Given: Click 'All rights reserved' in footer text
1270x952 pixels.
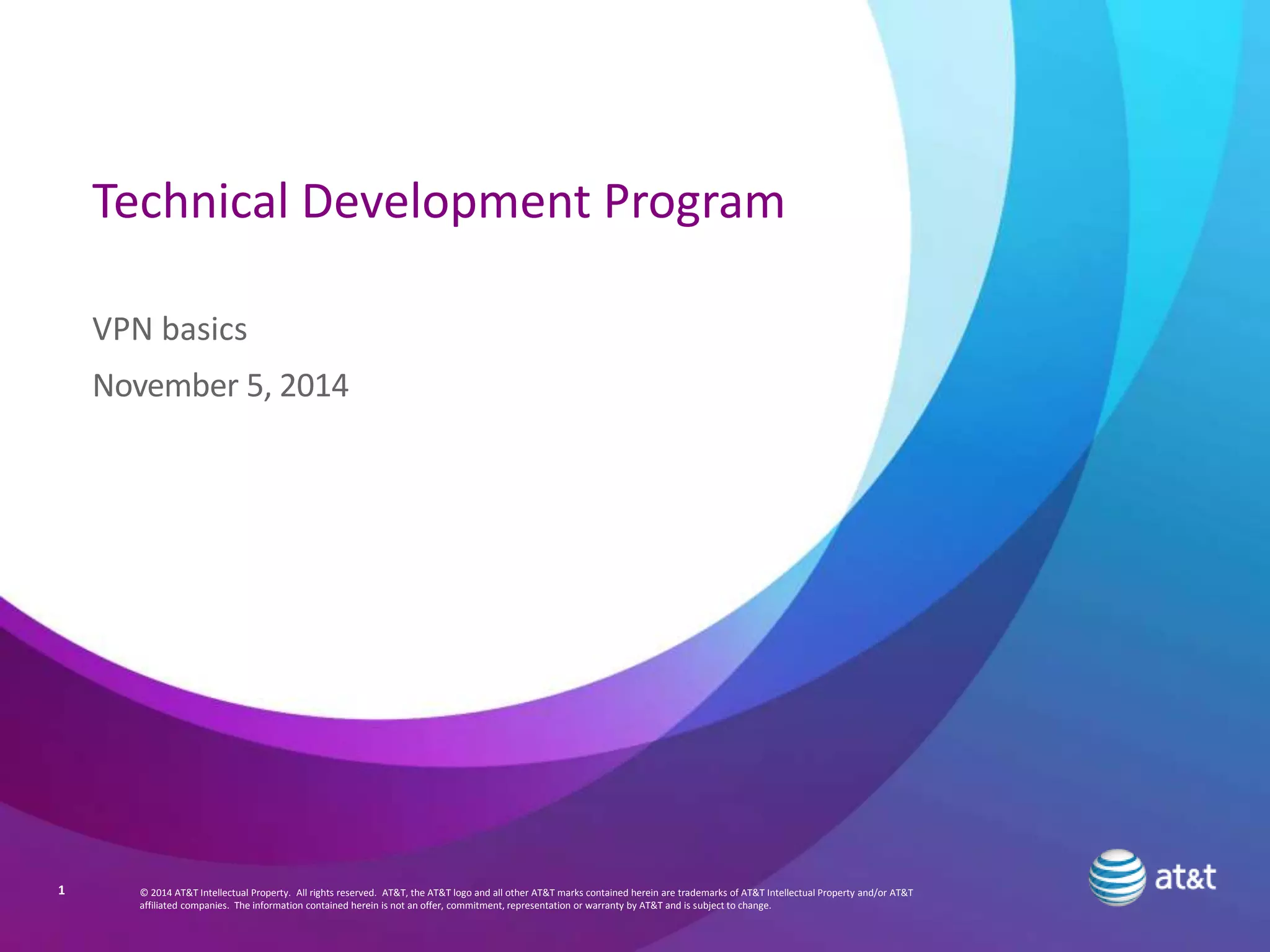Looking at the screenshot, I should (x=336, y=893).
